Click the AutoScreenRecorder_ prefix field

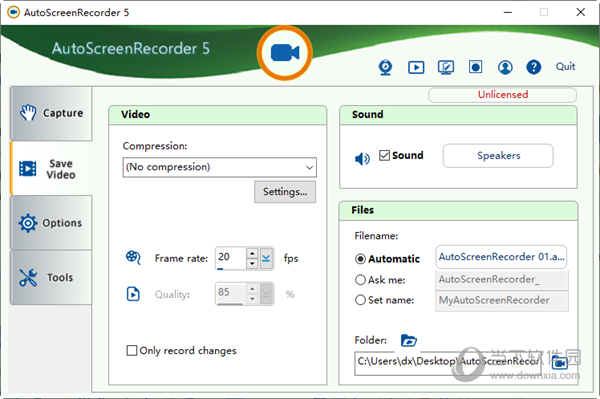502,280
